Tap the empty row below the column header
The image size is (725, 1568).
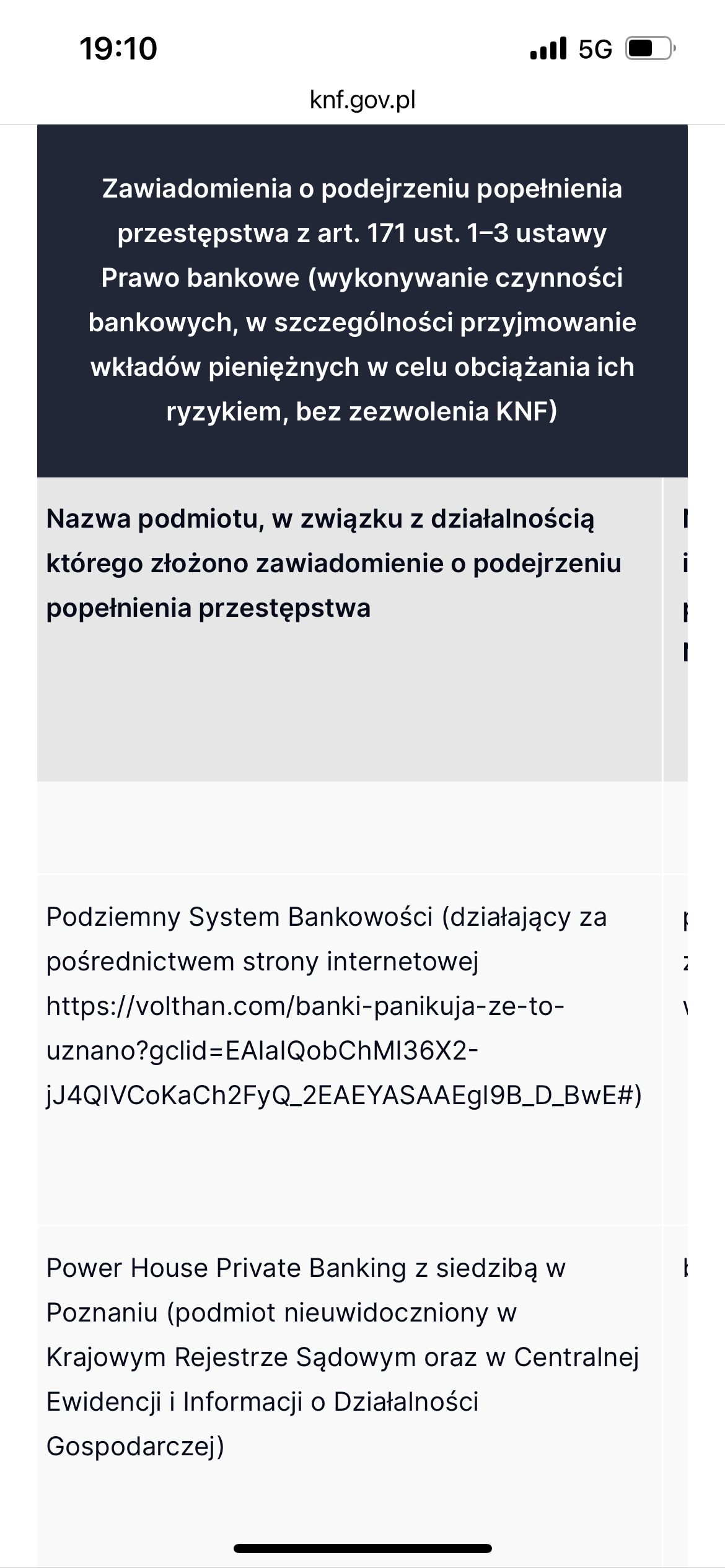(x=349, y=827)
